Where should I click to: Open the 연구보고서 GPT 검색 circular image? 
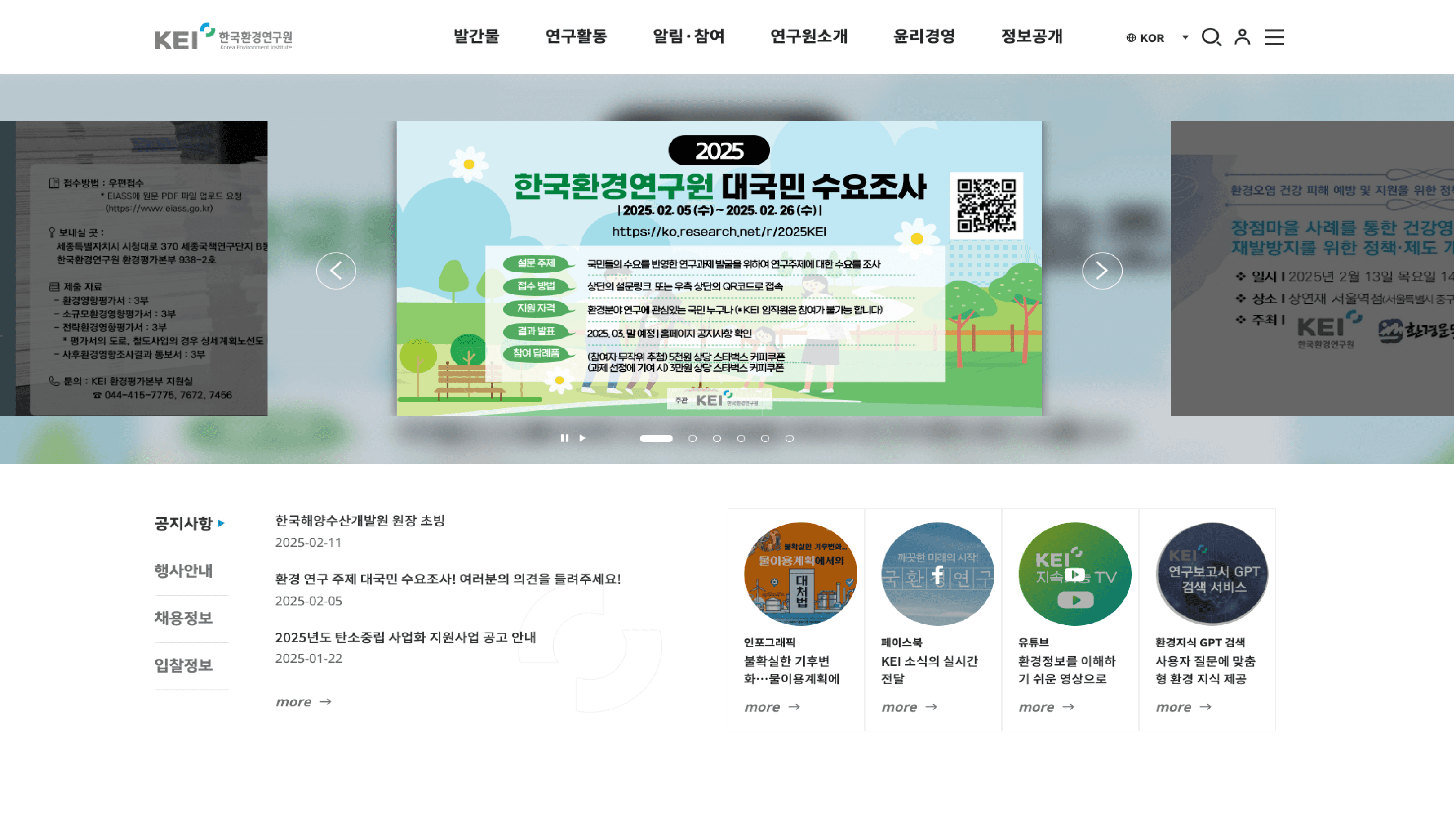point(1212,575)
